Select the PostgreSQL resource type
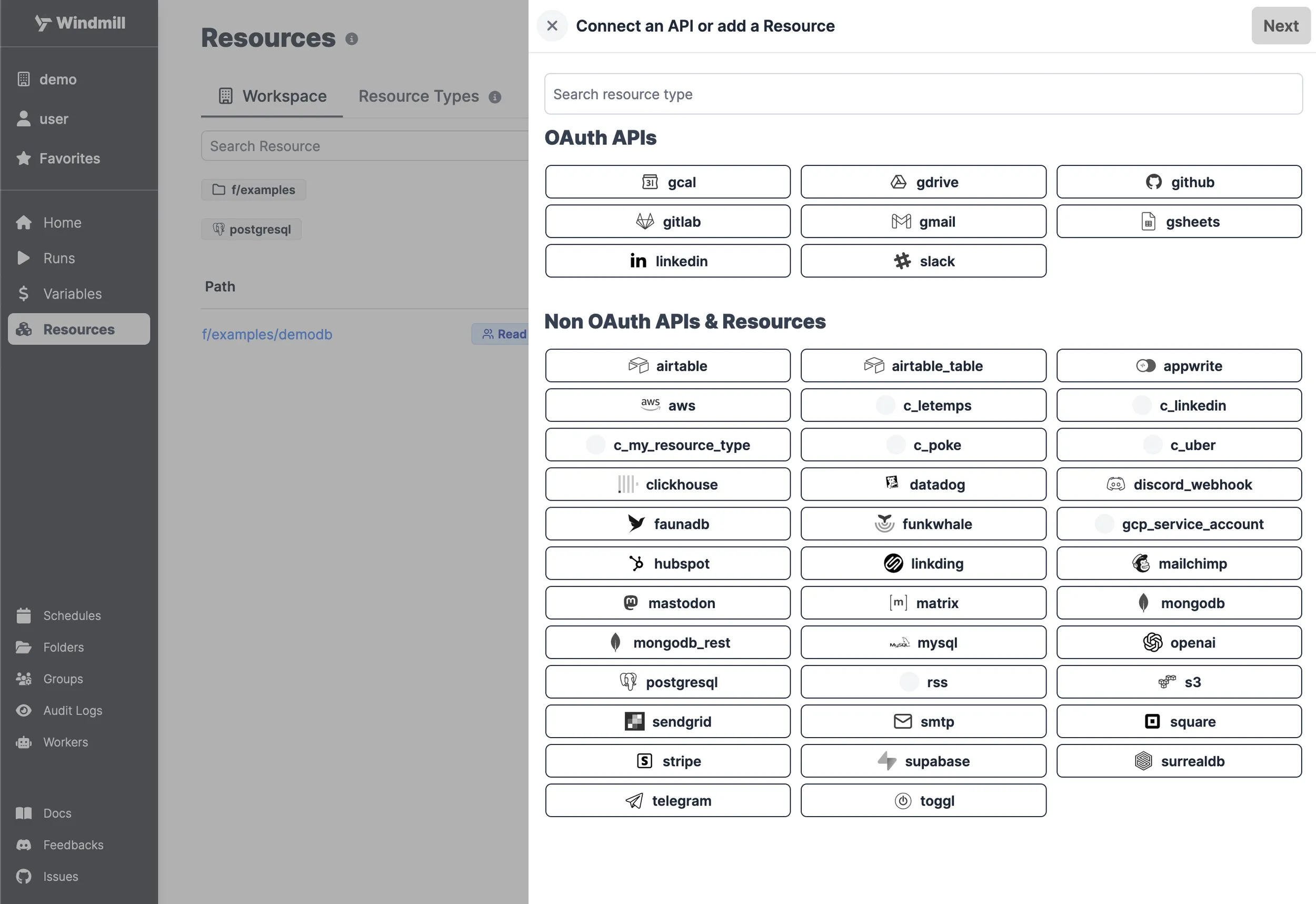The height and width of the screenshot is (904, 1316). click(x=667, y=682)
